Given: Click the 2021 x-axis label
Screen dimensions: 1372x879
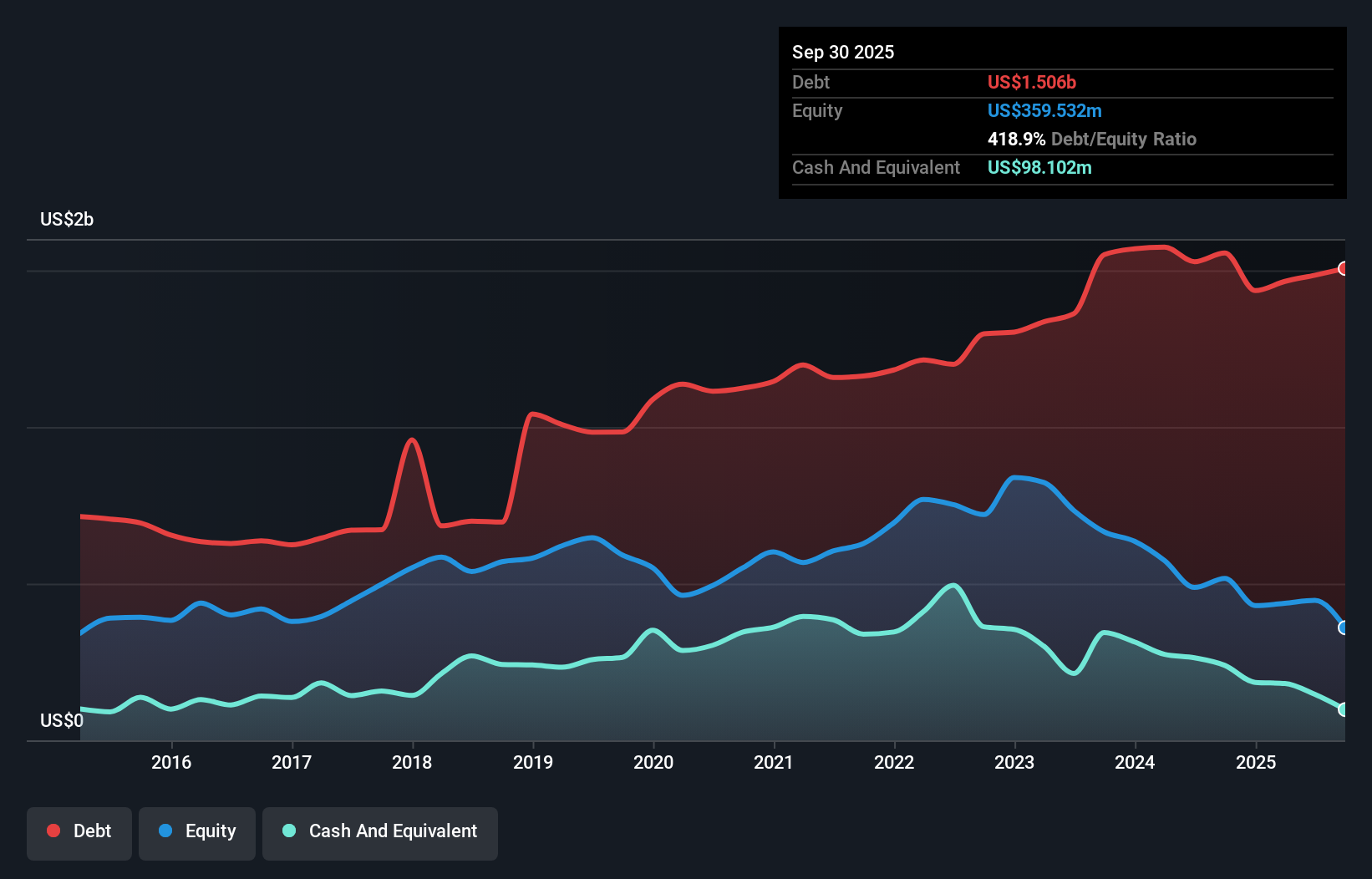Looking at the screenshot, I should 774,762.
